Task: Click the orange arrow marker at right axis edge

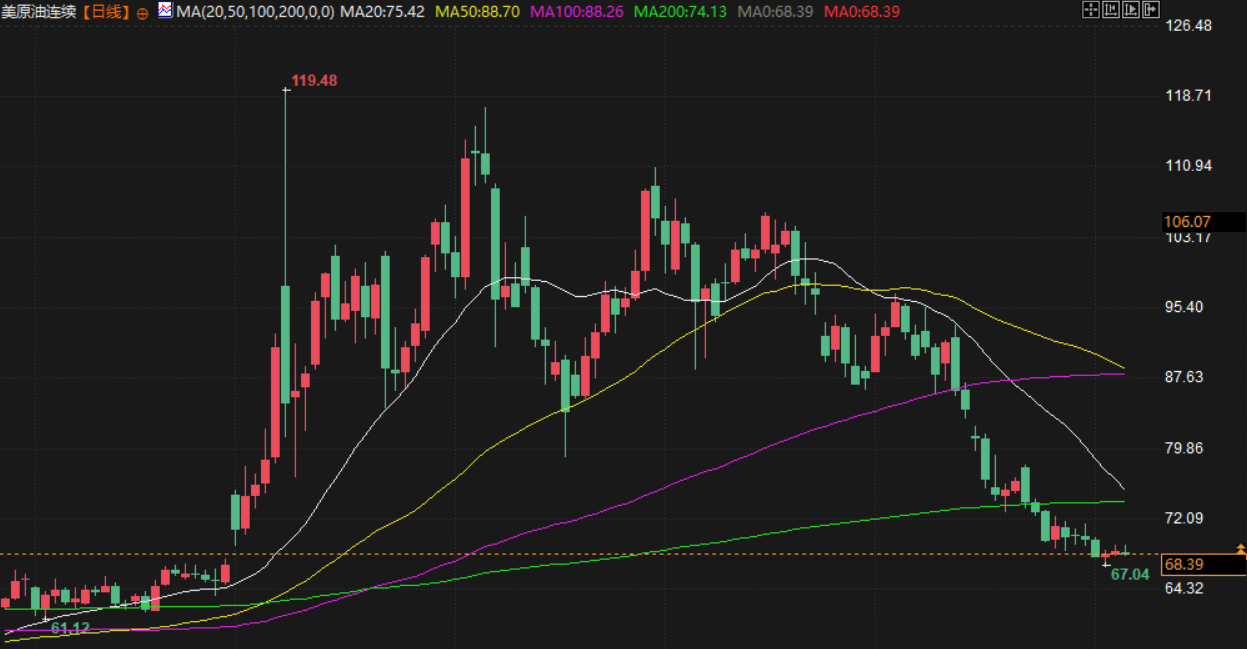Action: coord(1241,549)
